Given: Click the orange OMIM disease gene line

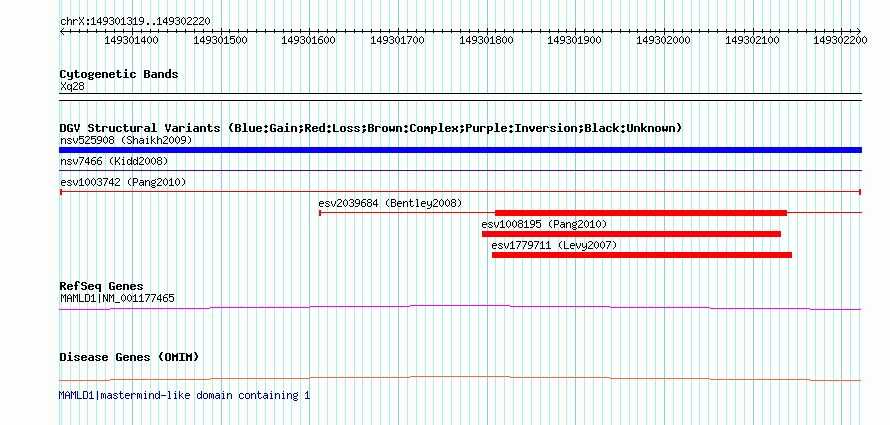Looking at the screenshot, I should [460, 378].
